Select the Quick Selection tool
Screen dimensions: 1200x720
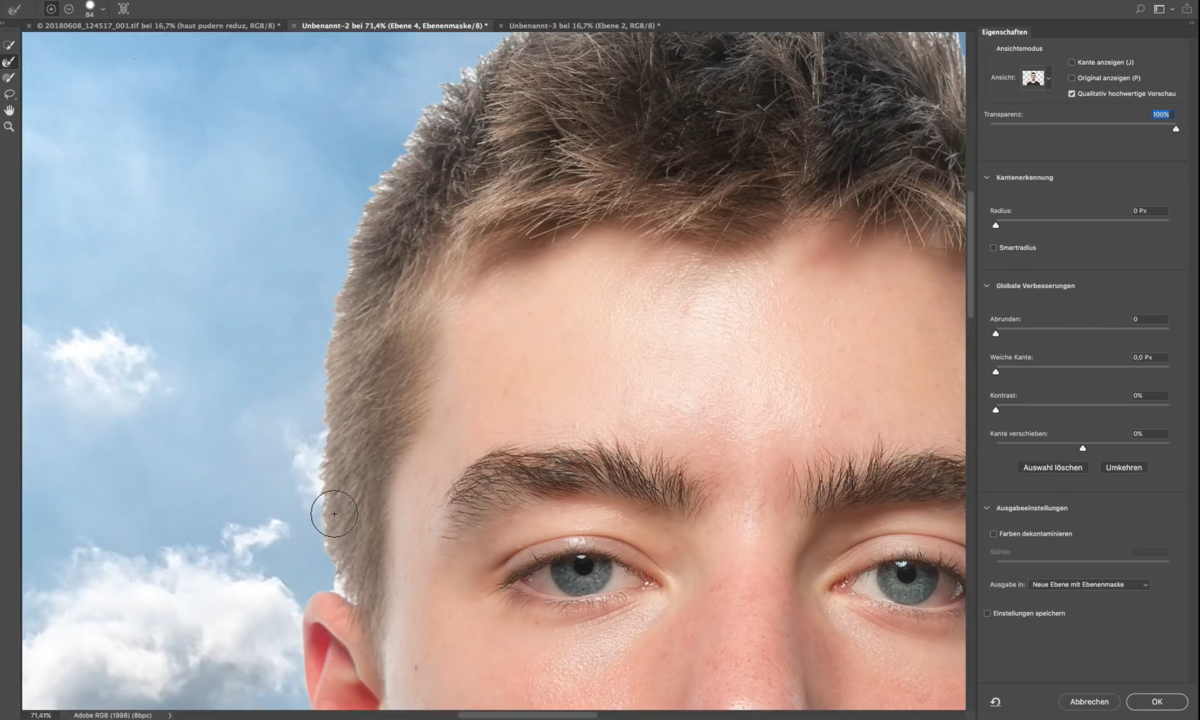pyautogui.click(x=10, y=44)
